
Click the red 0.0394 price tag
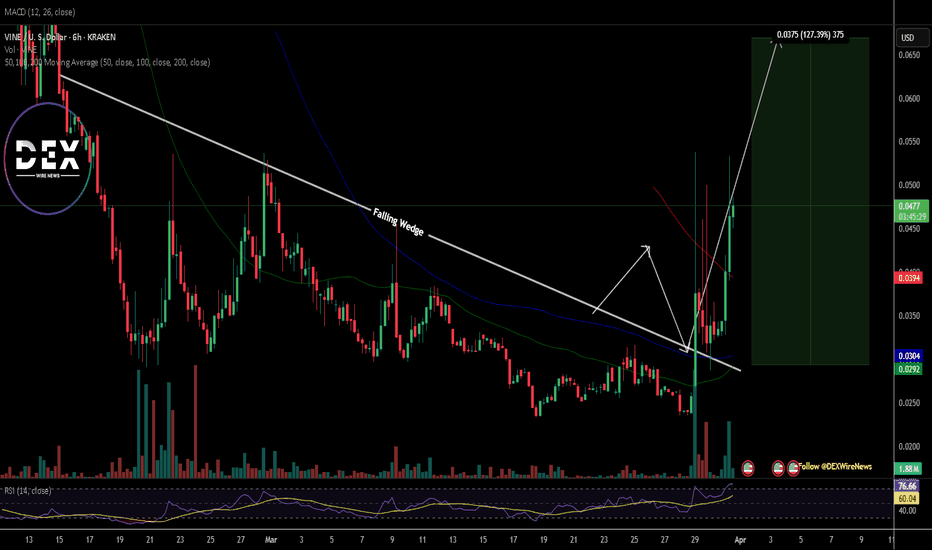tap(908, 278)
